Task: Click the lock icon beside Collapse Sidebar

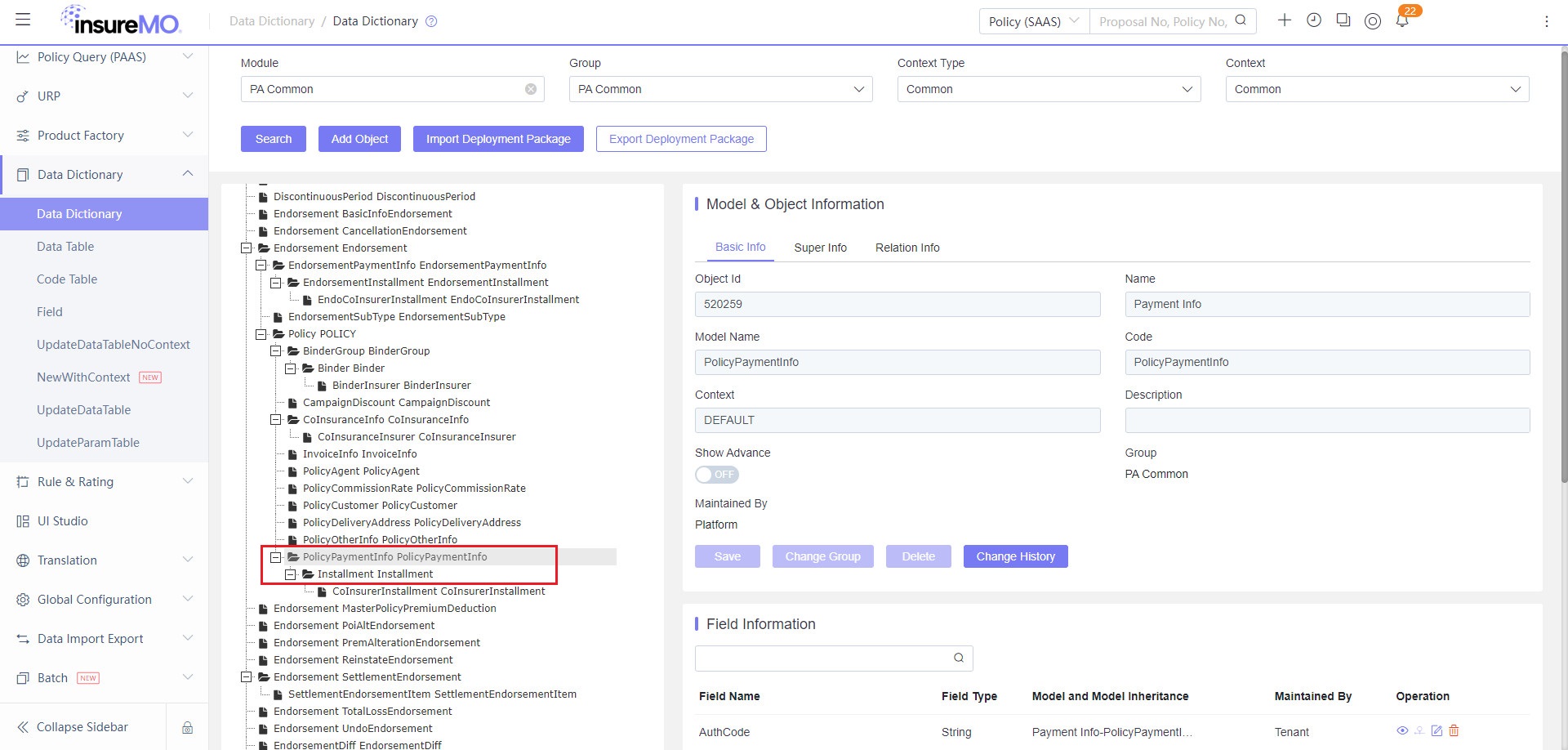Action: click(x=187, y=727)
